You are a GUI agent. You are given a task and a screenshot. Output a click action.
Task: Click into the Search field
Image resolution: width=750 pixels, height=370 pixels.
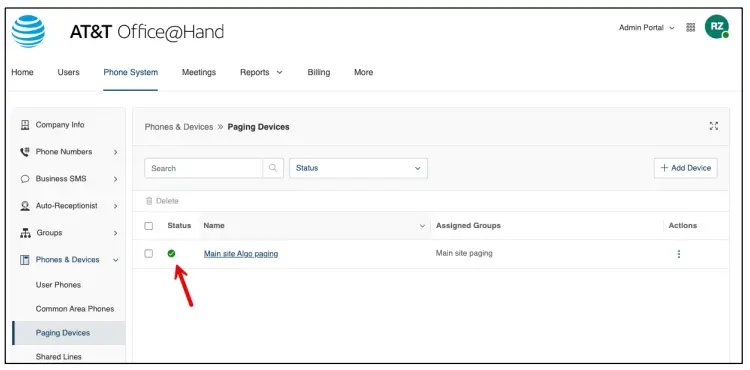(204, 168)
